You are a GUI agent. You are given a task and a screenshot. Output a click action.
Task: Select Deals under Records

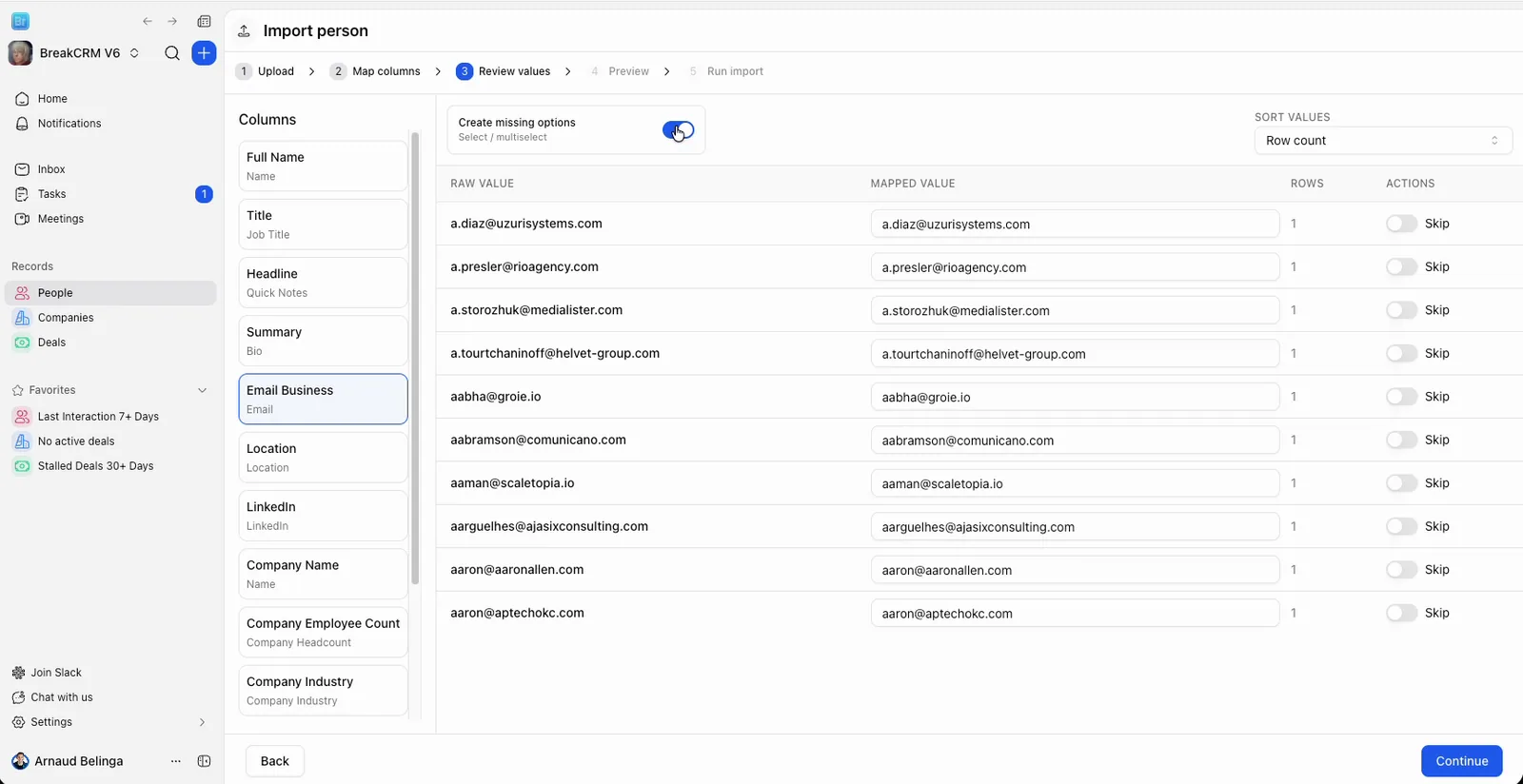110,343
